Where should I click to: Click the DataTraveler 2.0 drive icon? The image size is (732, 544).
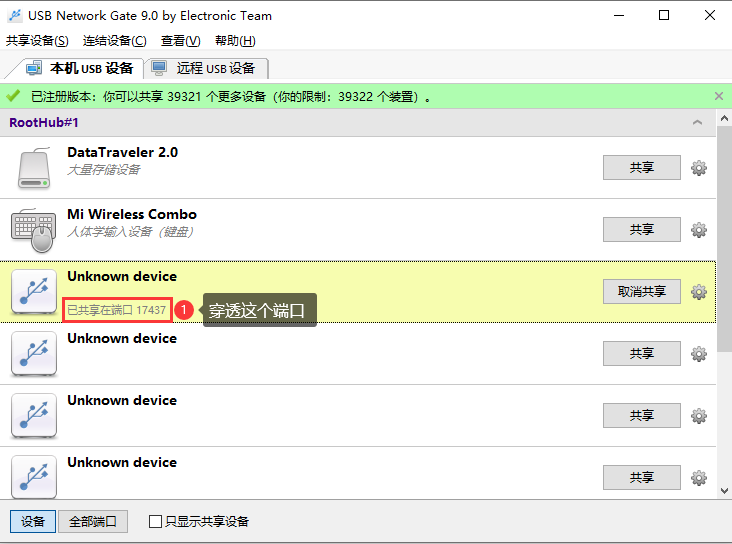(x=34, y=168)
